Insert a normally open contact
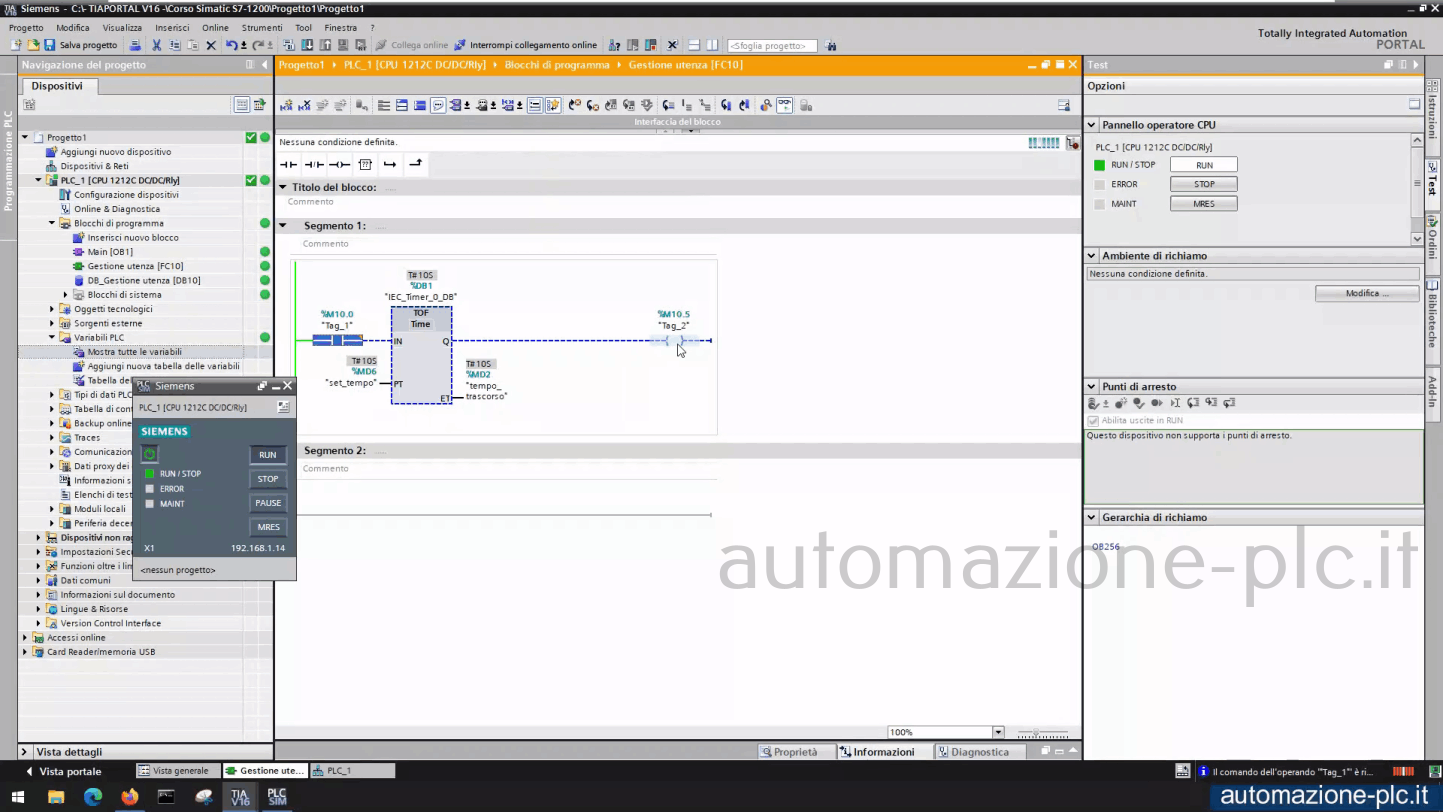Viewport: 1443px width, 812px height. [289, 164]
